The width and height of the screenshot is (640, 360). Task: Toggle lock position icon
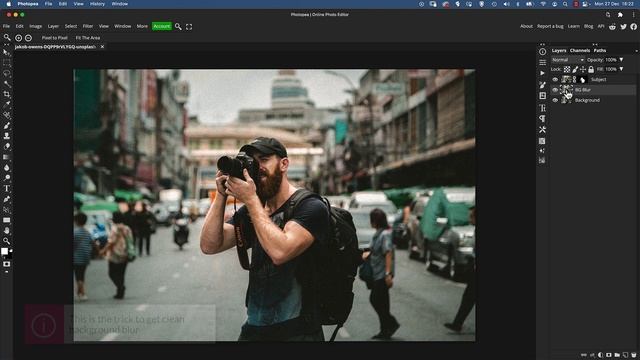click(583, 69)
